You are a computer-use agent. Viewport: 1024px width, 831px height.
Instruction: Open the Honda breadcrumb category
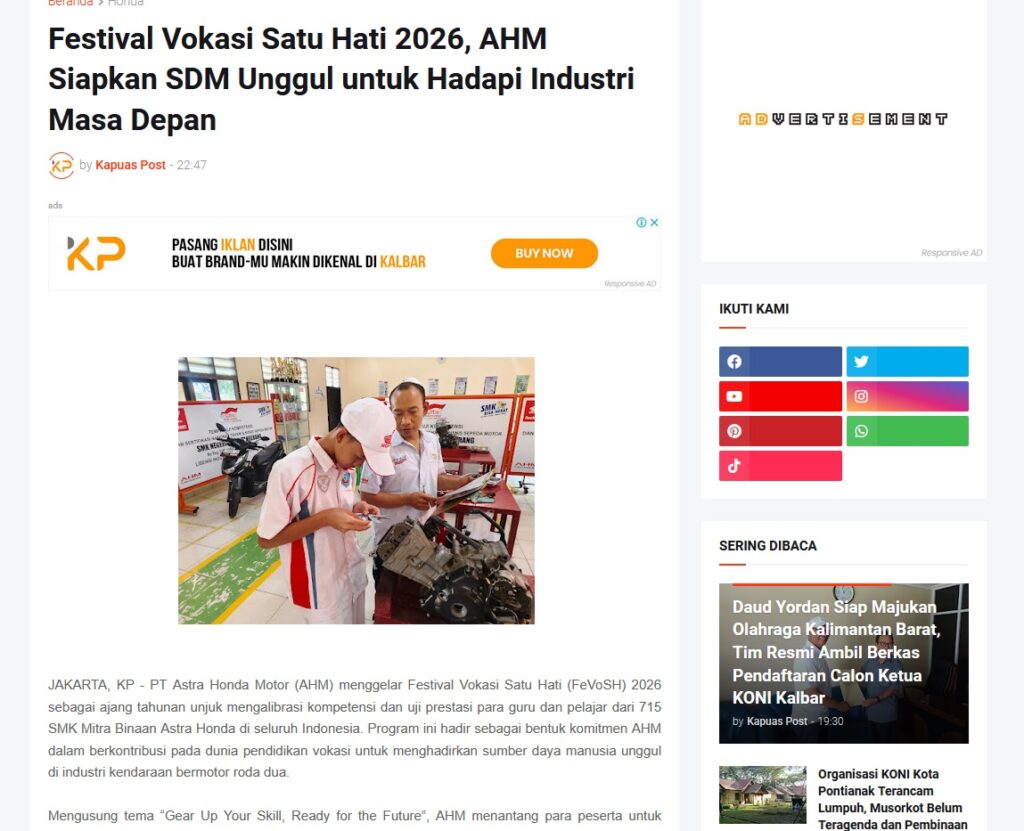pos(125,3)
